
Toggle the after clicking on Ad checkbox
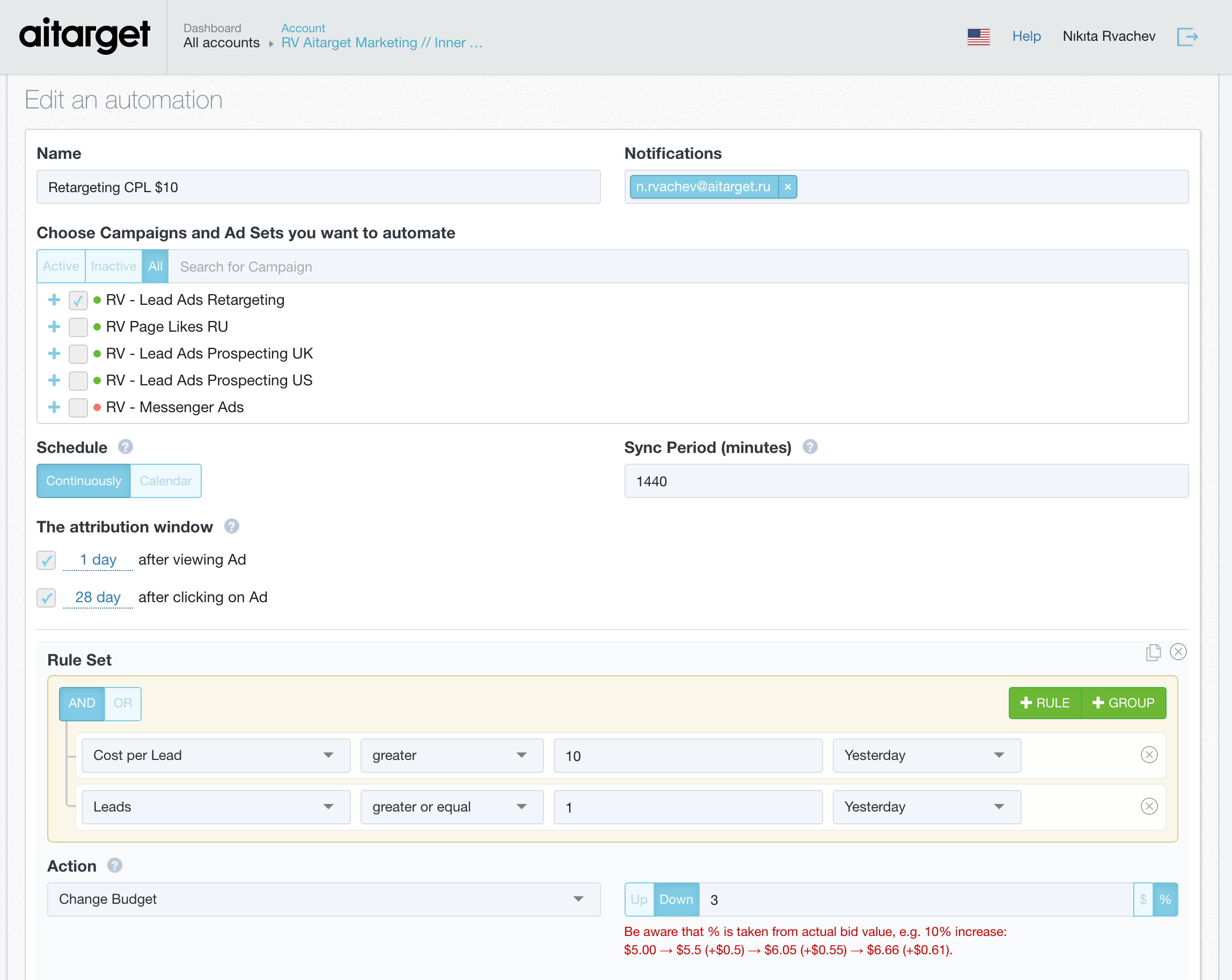click(x=46, y=598)
